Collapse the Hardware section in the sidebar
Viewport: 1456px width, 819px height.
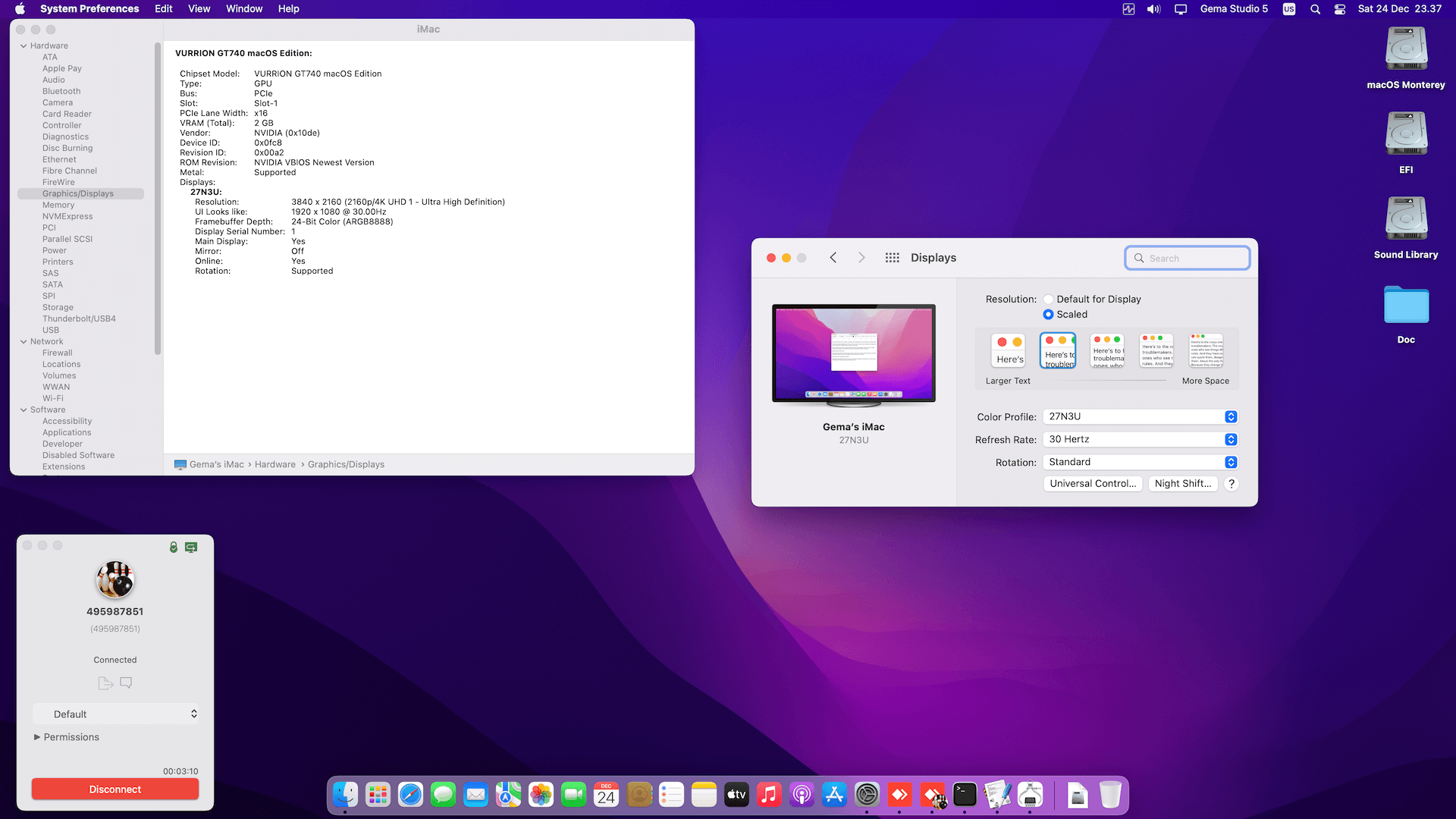tap(24, 46)
